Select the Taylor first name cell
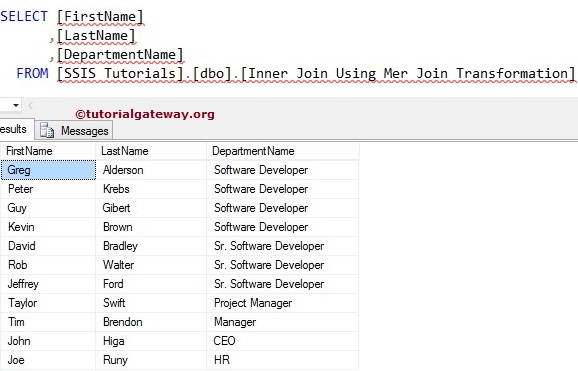 48,303
